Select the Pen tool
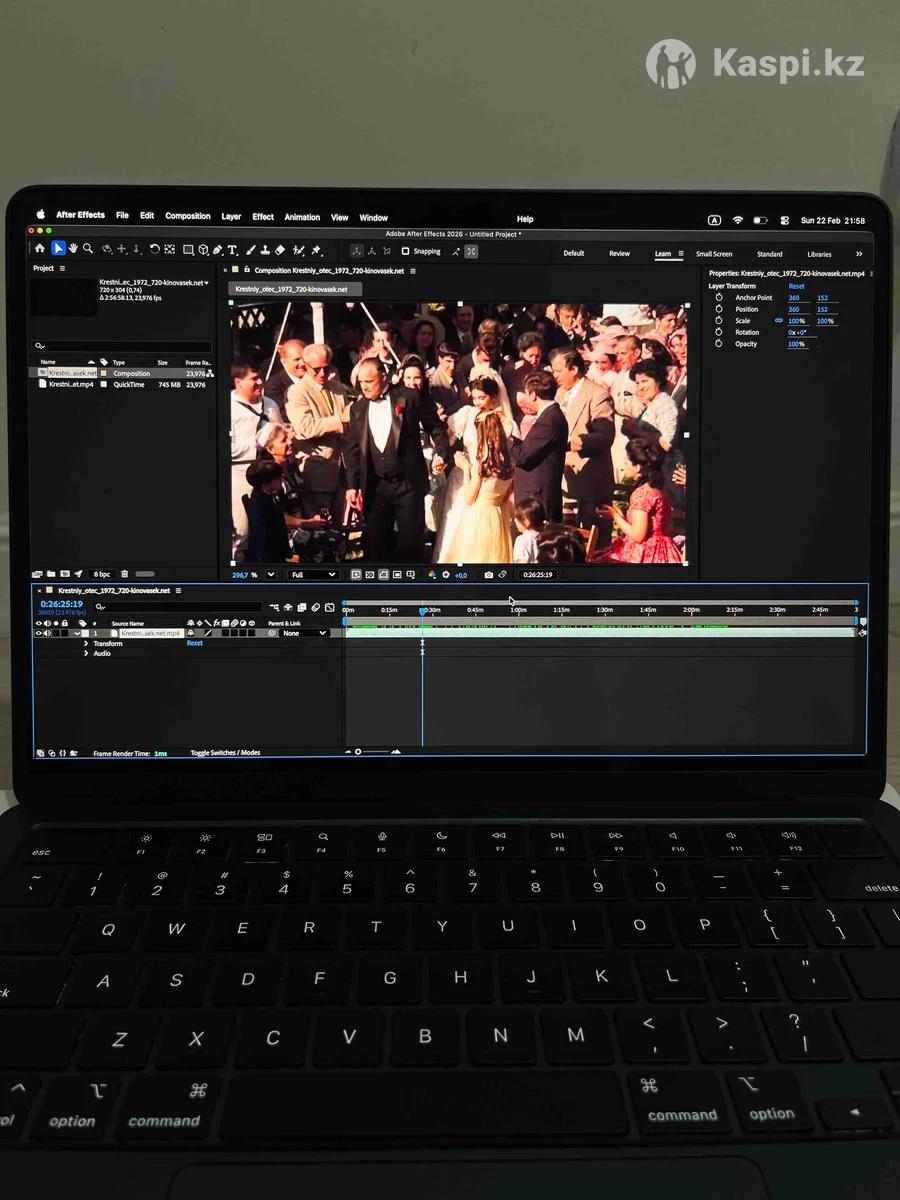The image size is (900, 1200). [x=218, y=250]
